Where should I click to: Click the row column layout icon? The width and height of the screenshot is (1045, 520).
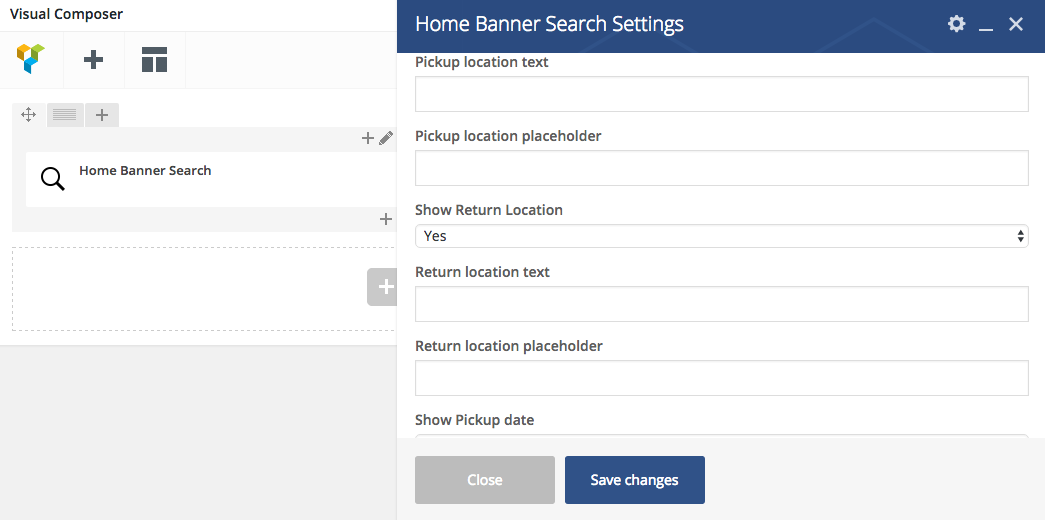[x=65, y=115]
